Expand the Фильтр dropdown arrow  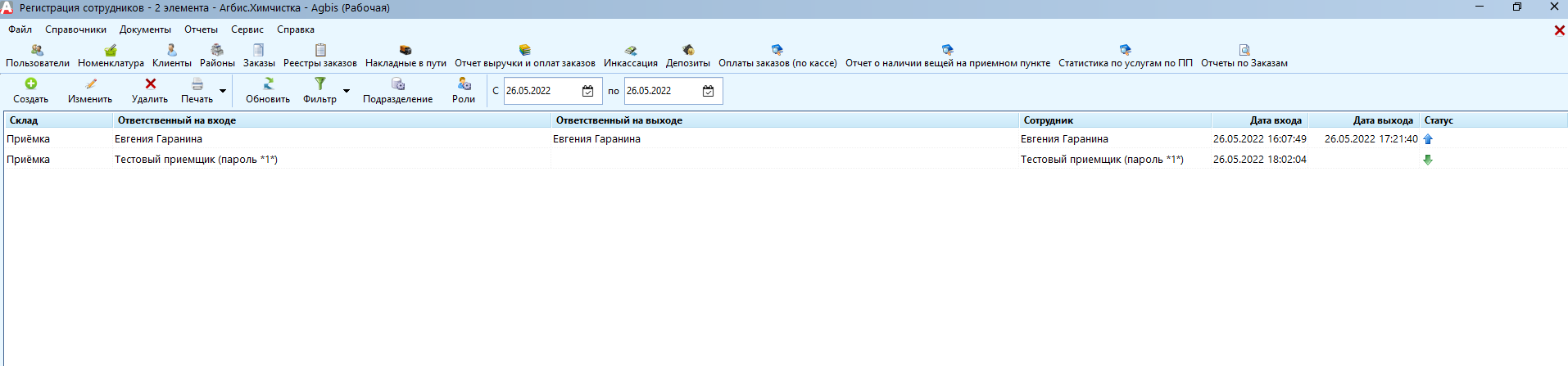(x=347, y=91)
